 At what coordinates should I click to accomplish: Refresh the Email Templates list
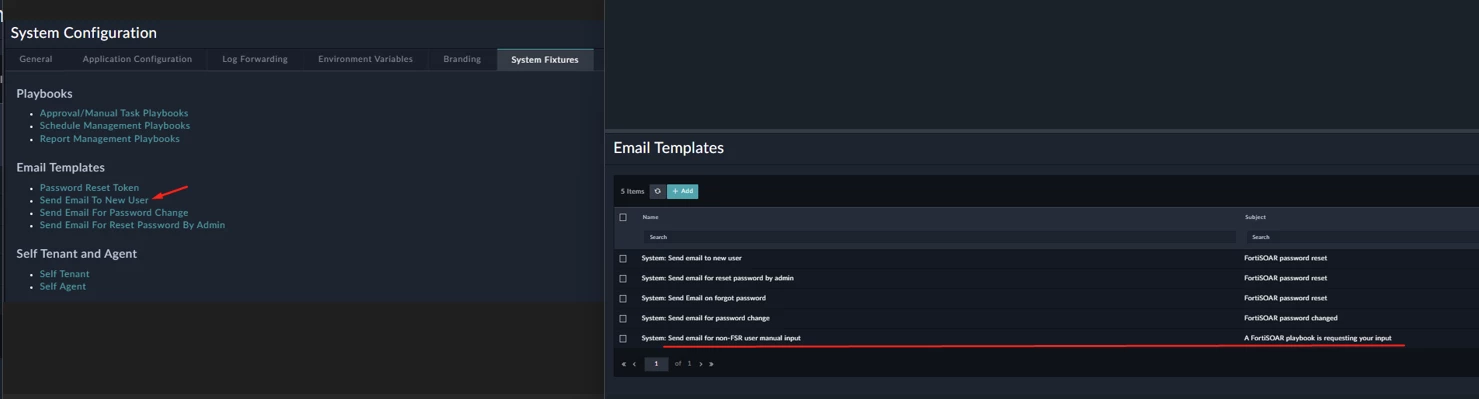click(x=657, y=191)
